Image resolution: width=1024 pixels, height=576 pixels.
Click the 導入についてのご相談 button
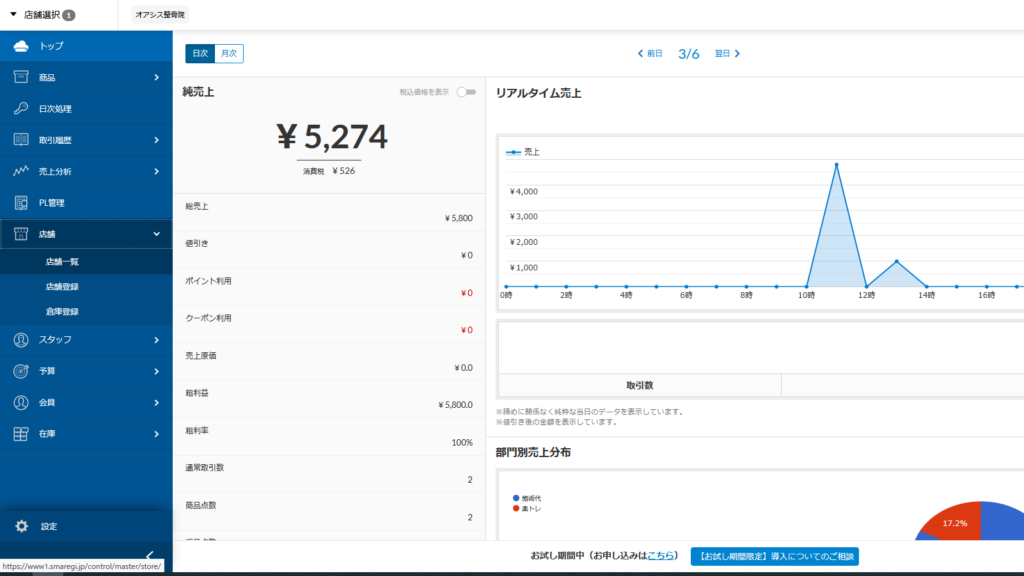774,556
